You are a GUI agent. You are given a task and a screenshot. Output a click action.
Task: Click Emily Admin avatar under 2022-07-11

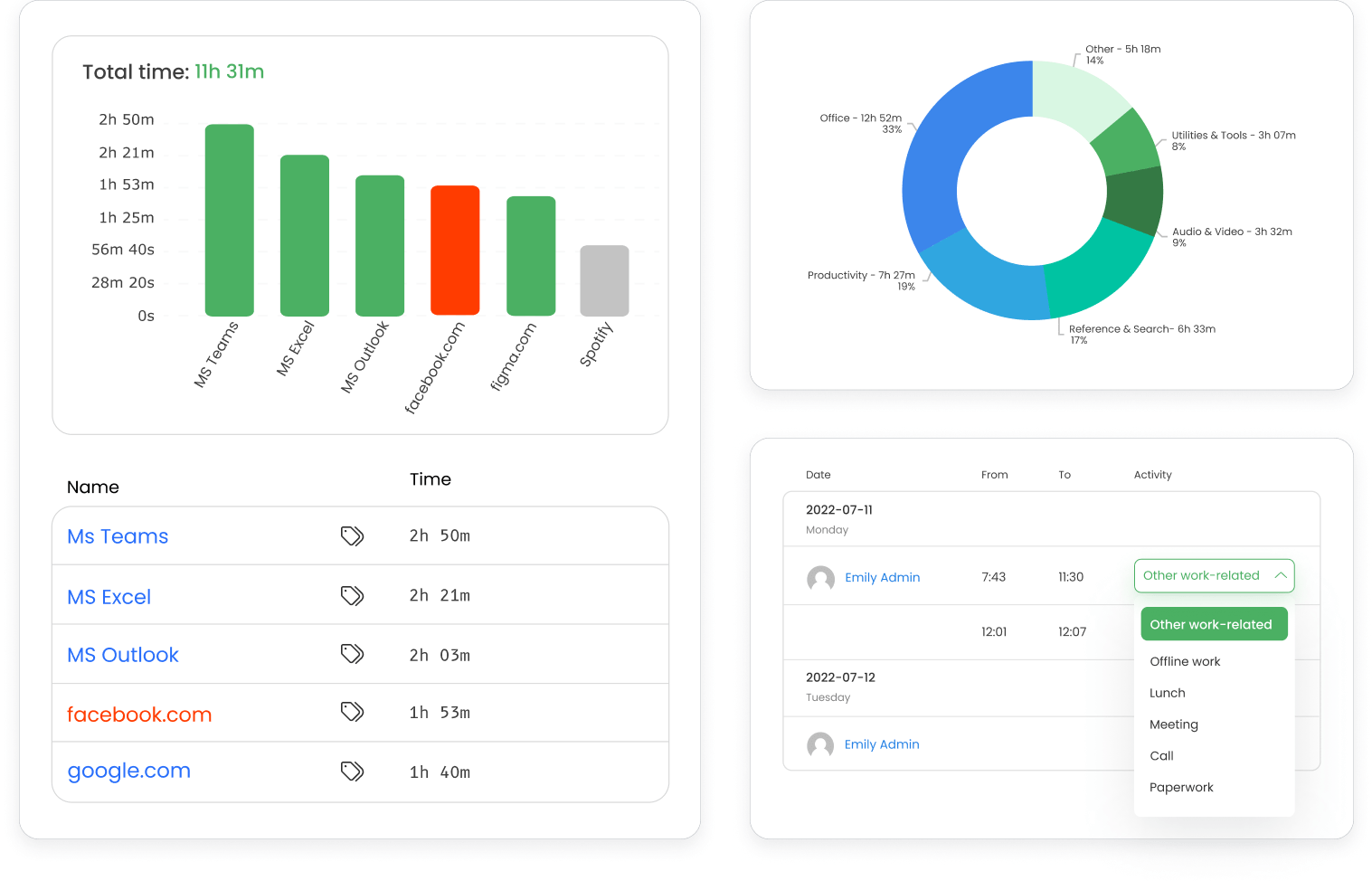(x=820, y=579)
